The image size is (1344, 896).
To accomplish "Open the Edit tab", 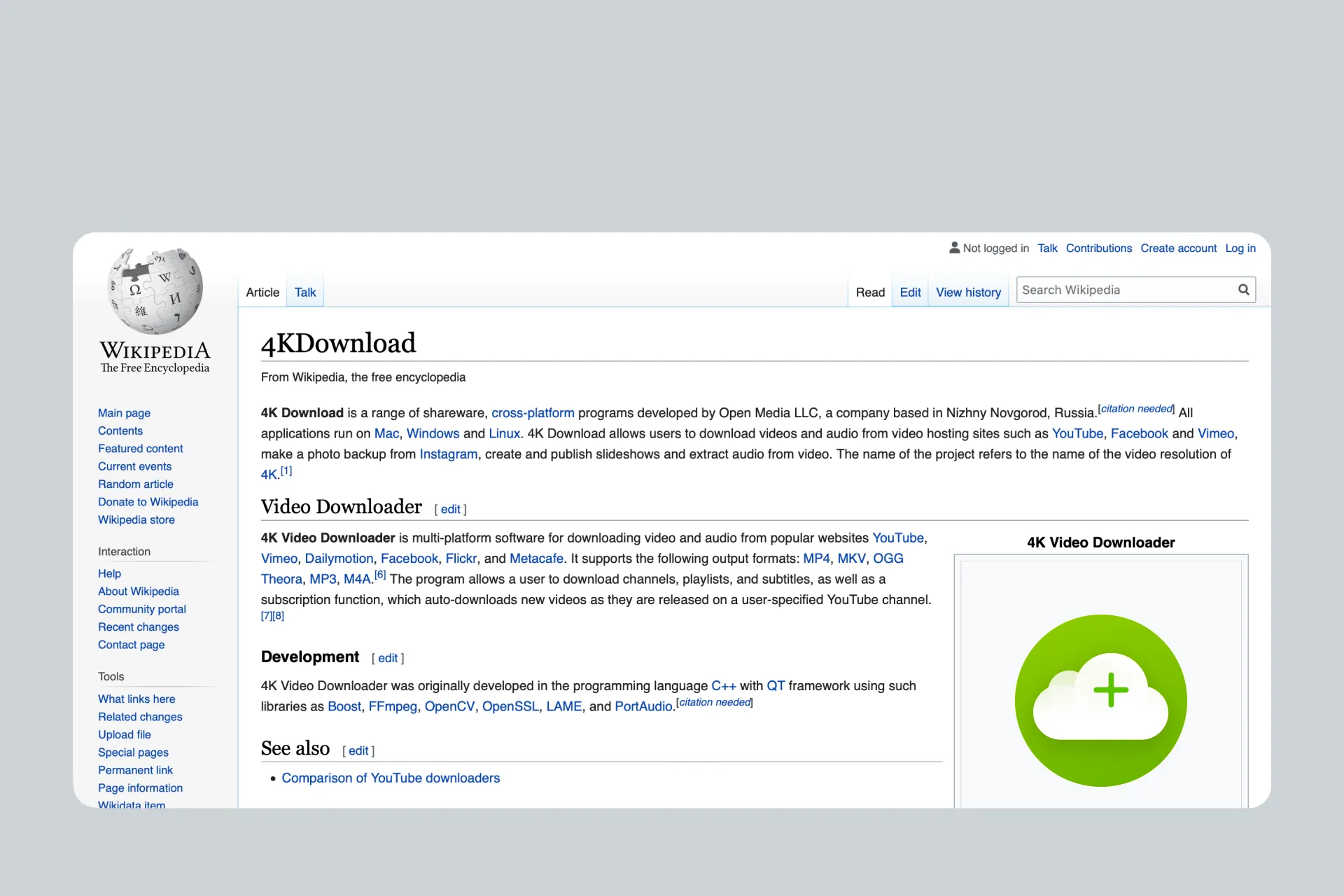I will (x=910, y=293).
